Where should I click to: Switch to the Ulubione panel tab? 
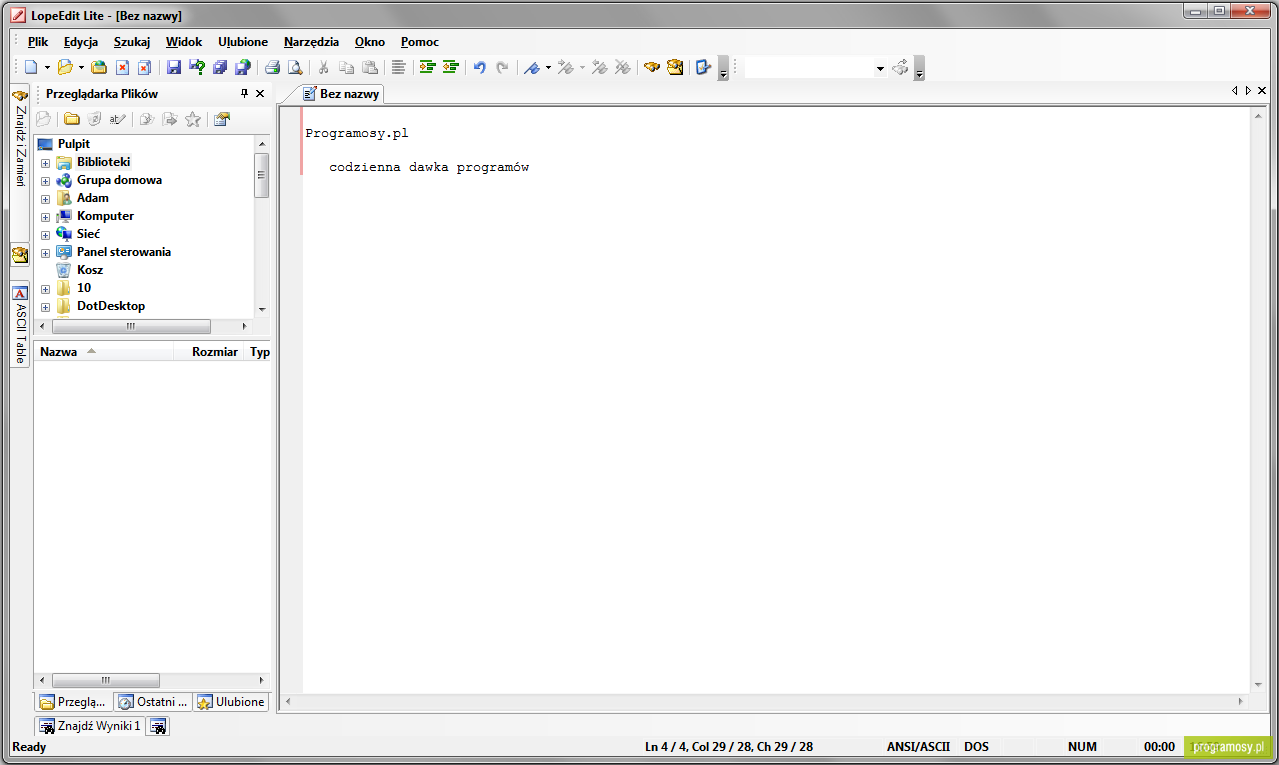point(231,702)
